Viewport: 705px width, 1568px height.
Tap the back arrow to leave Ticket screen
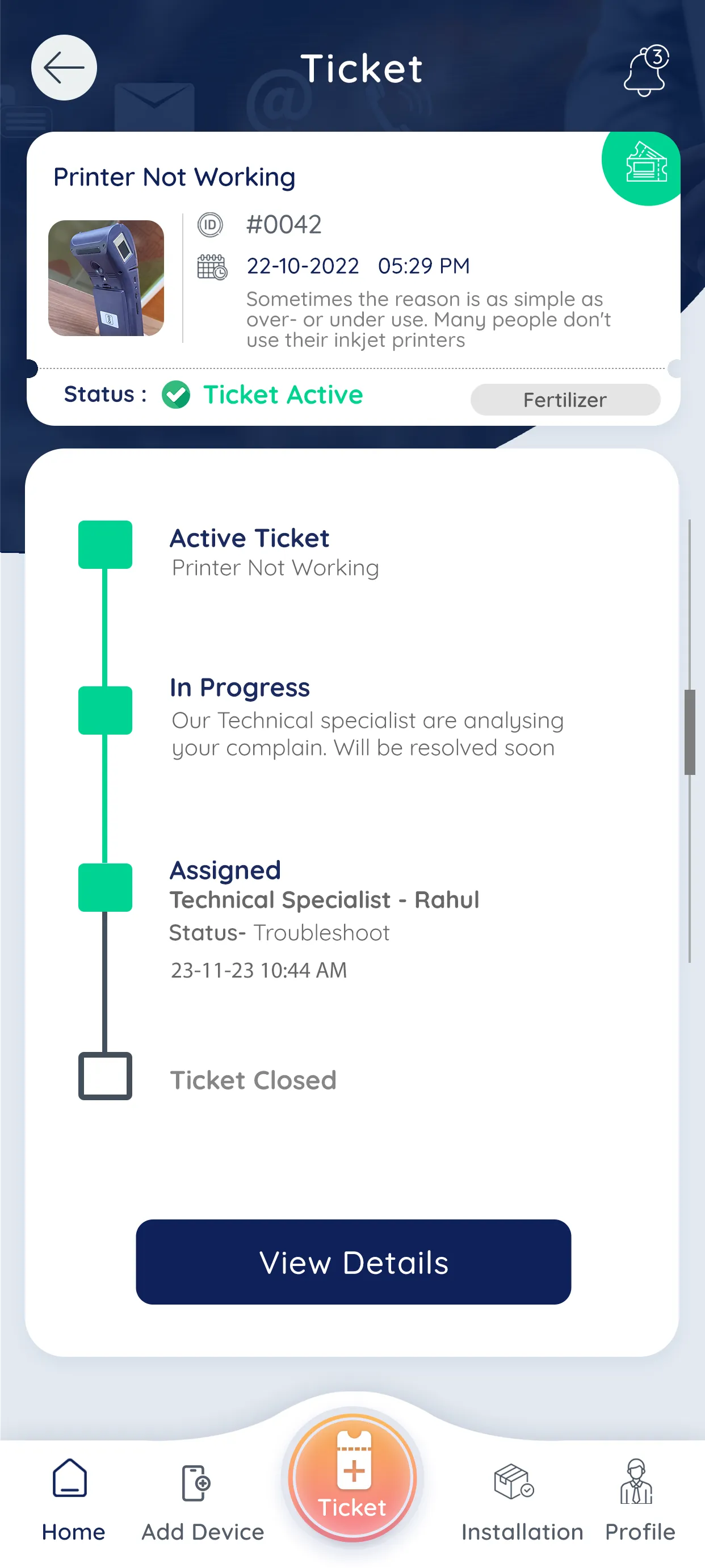[64, 68]
